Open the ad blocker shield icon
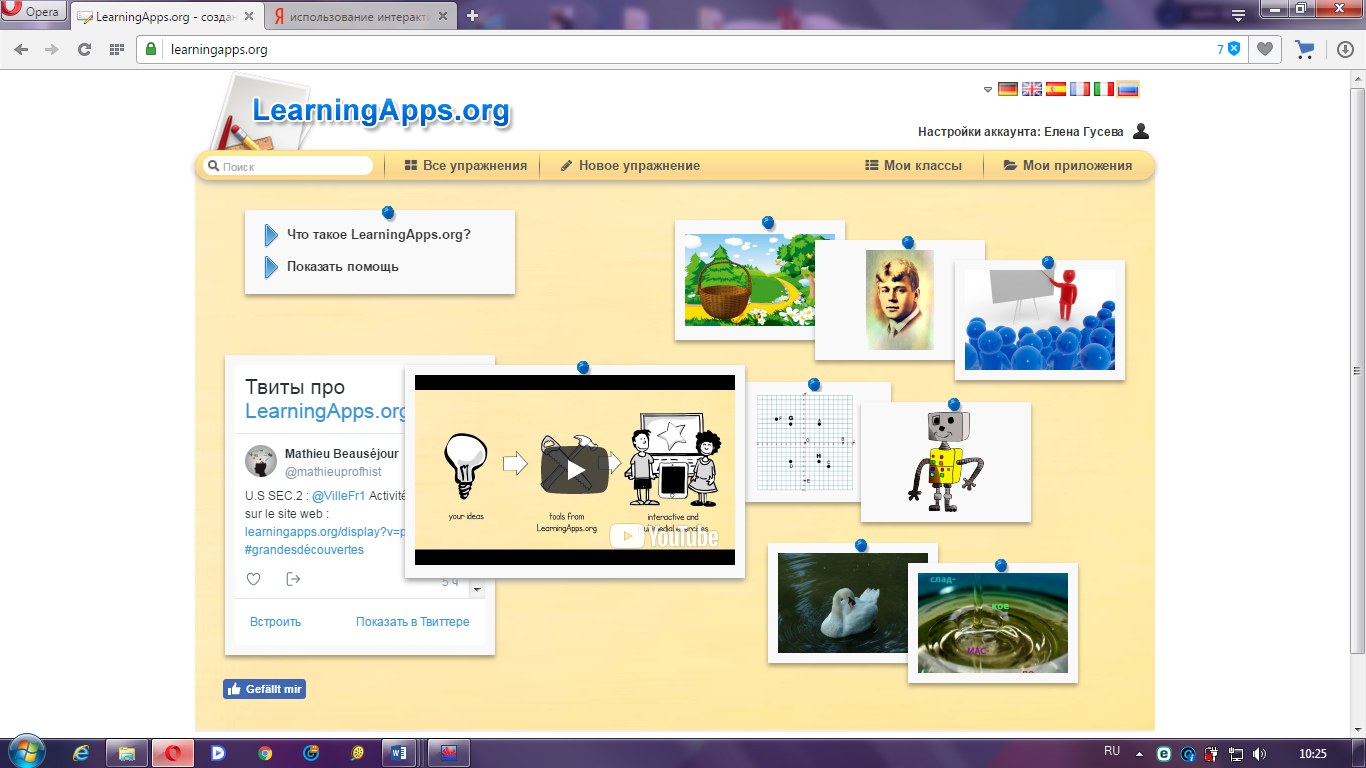This screenshot has width=1366, height=768. (x=1234, y=49)
